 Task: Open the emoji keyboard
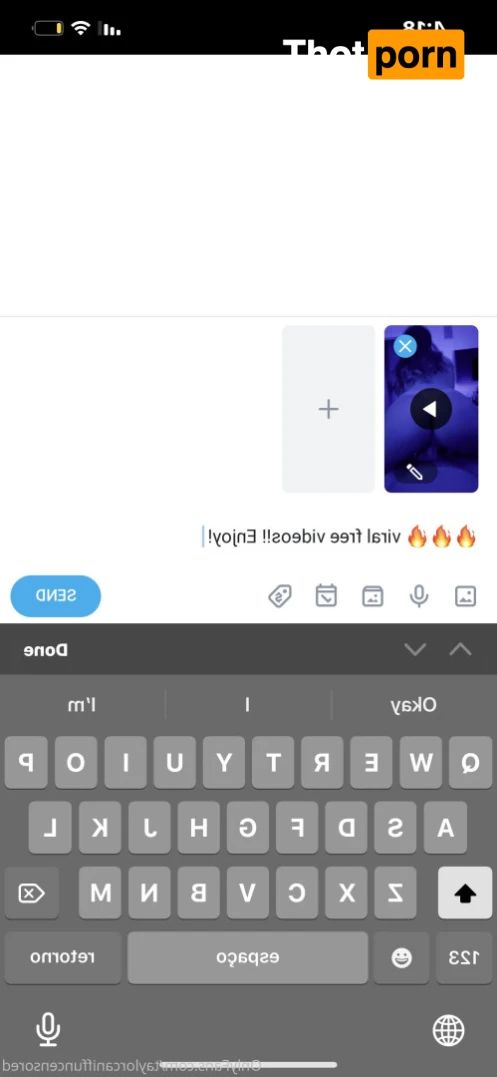point(401,957)
